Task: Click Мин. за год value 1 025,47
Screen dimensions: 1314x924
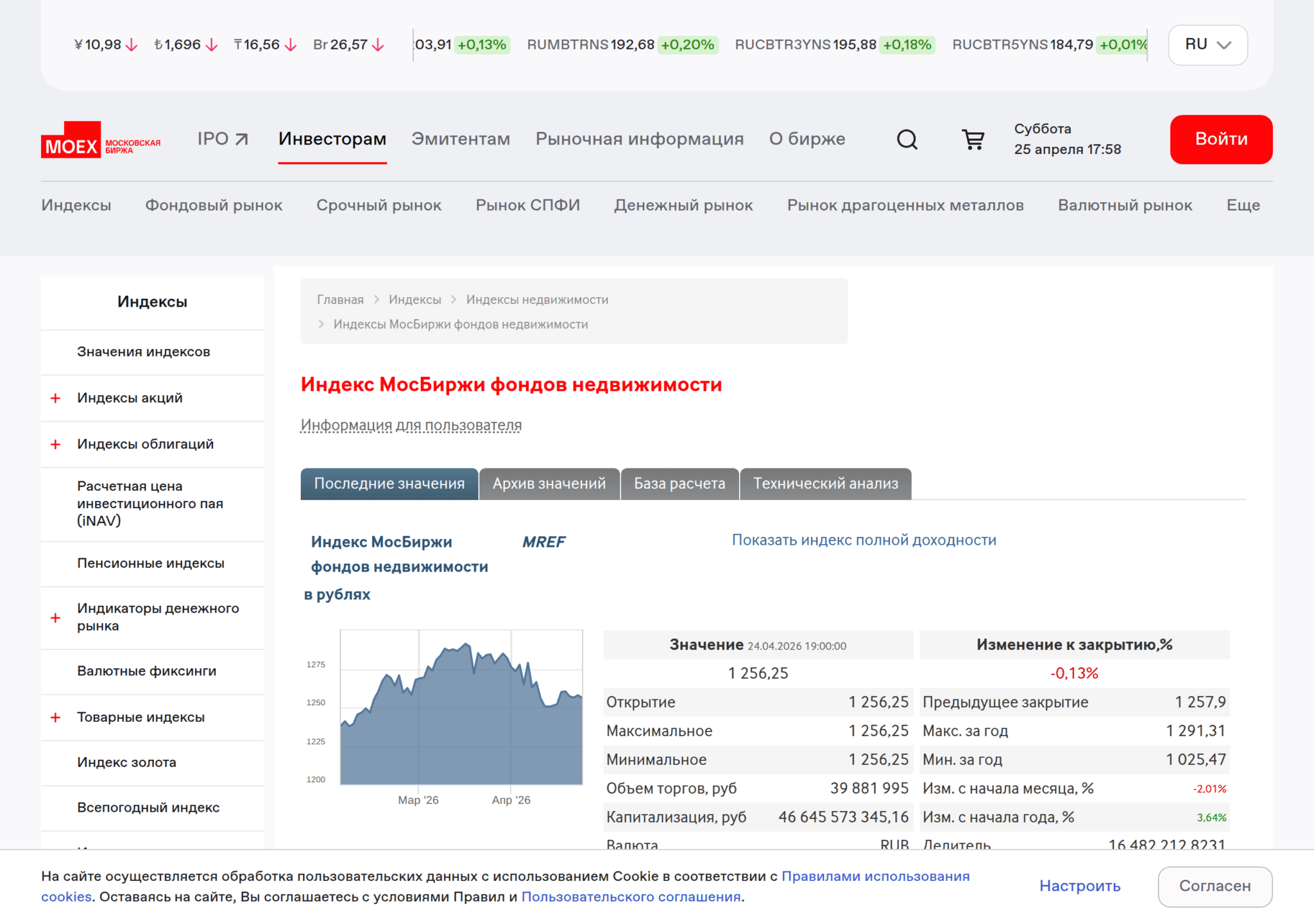Action: pos(1196,760)
